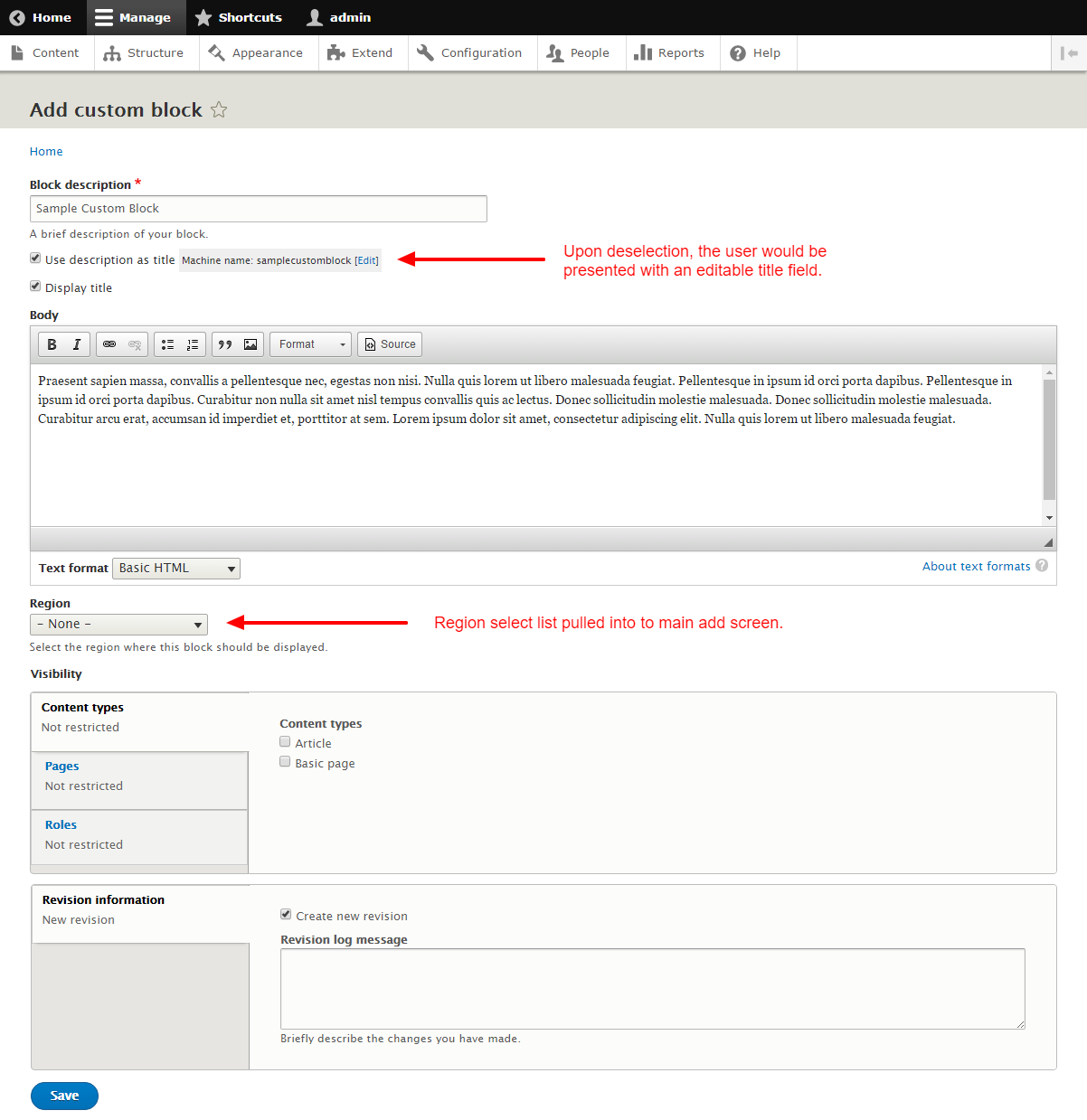1087x1120 pixels.
Task: Uncheck Use description as title
Action: (x=34, y=258)
